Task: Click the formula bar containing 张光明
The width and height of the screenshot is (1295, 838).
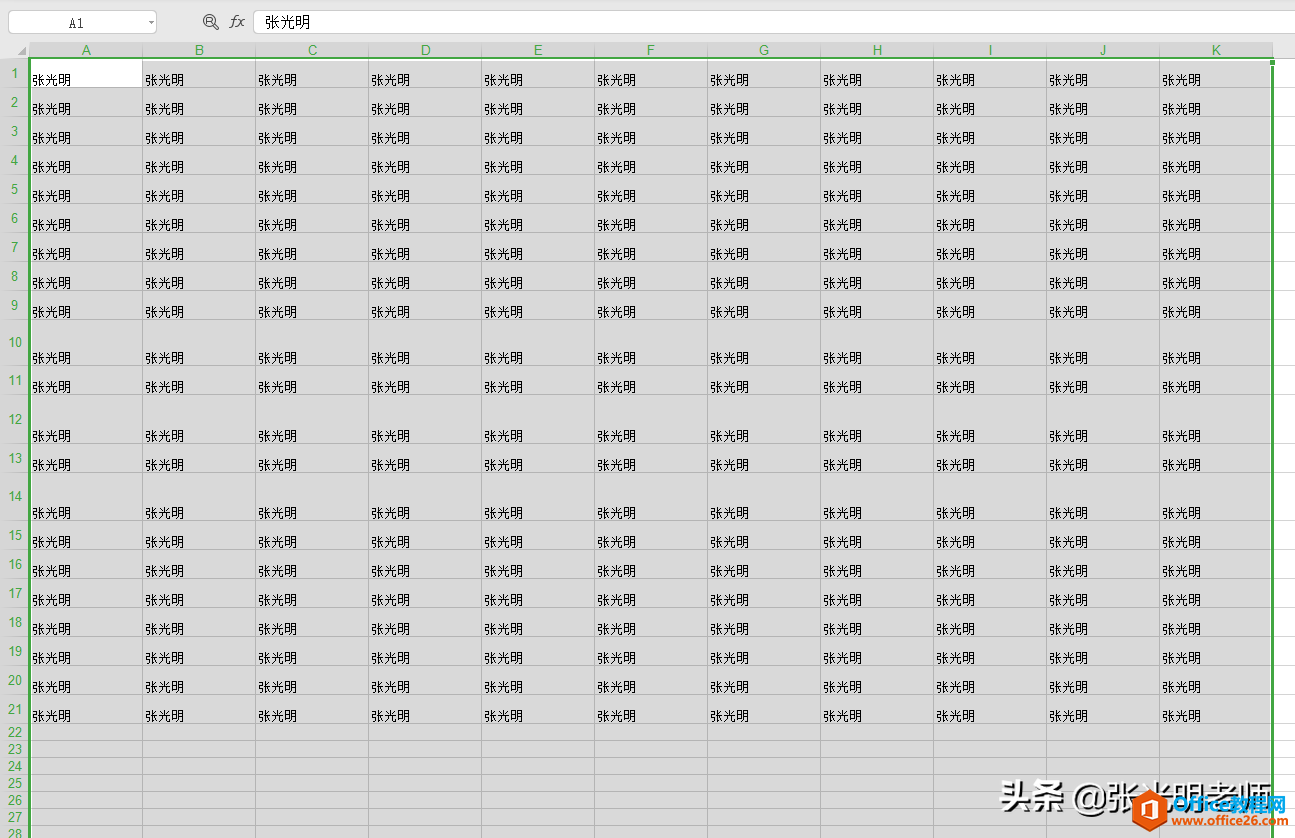Action: click(774, 22)
